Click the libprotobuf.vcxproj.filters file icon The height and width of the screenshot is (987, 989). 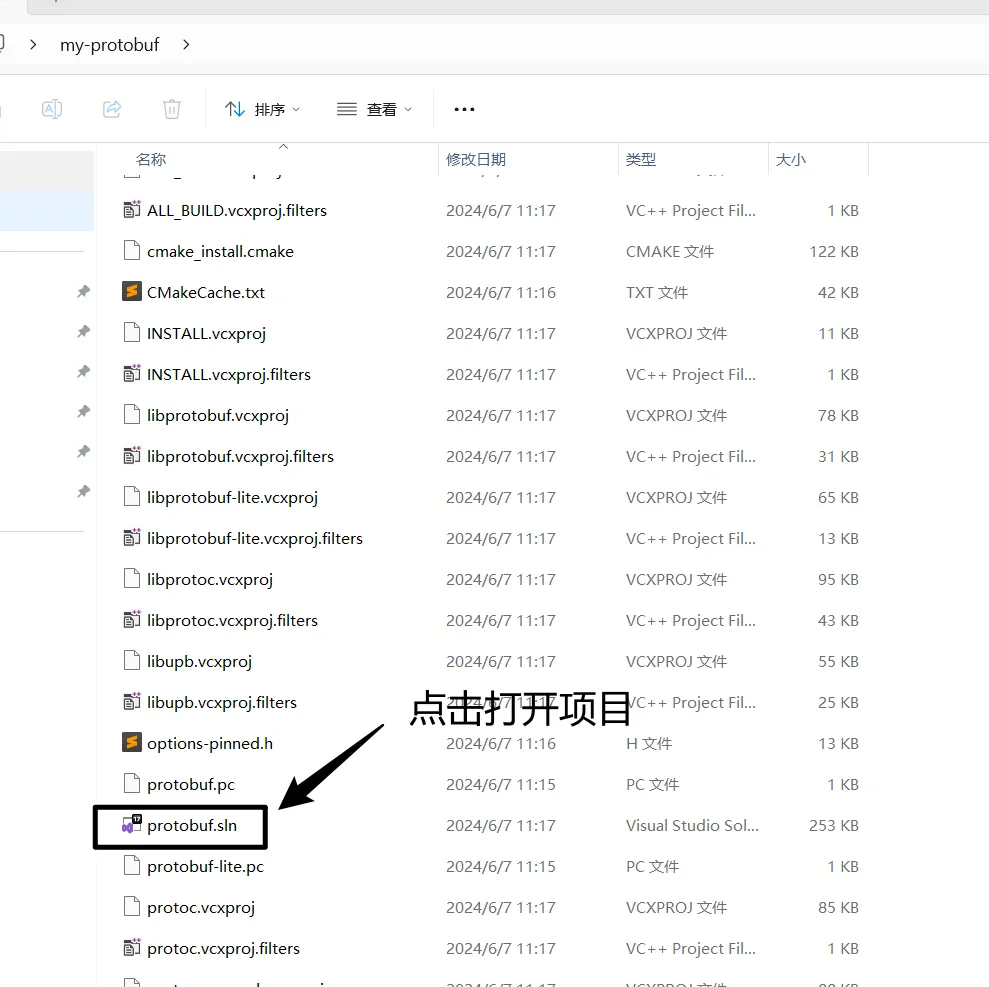click(132, 455)
